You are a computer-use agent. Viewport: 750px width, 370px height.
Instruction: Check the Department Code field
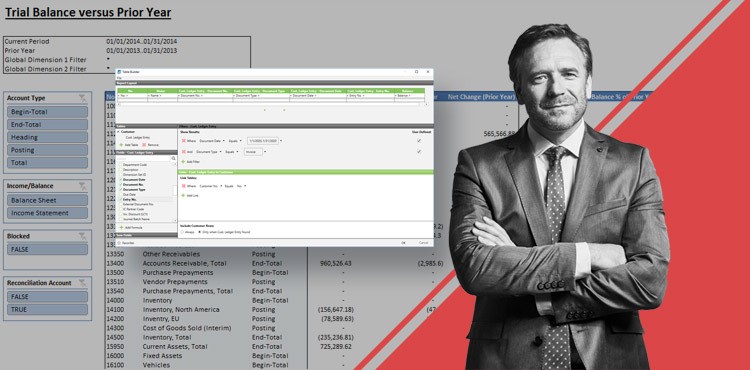click(121, 164)
